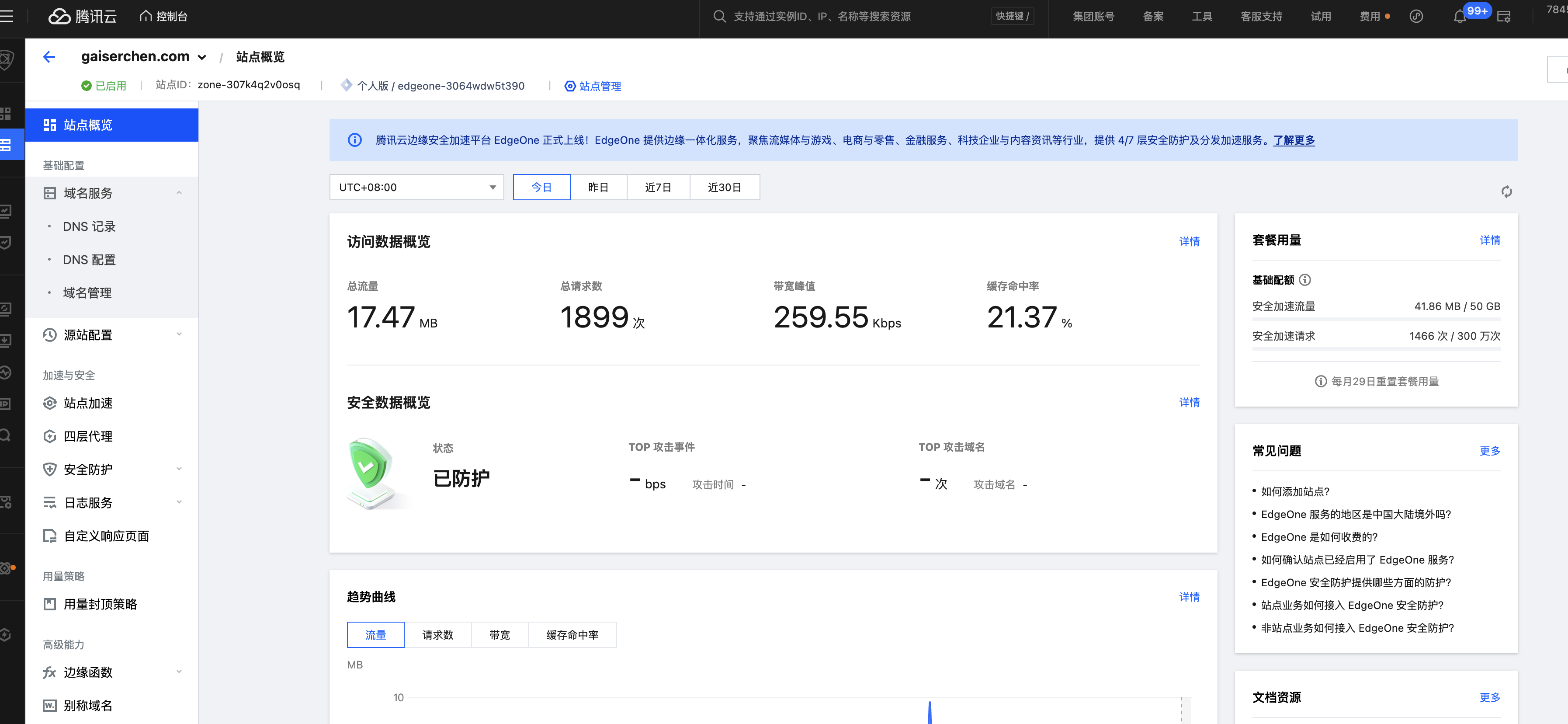Open 更多 in 常见问题
The height and width of the screenshot is (724, 1568).
[x=1490, y=451]
